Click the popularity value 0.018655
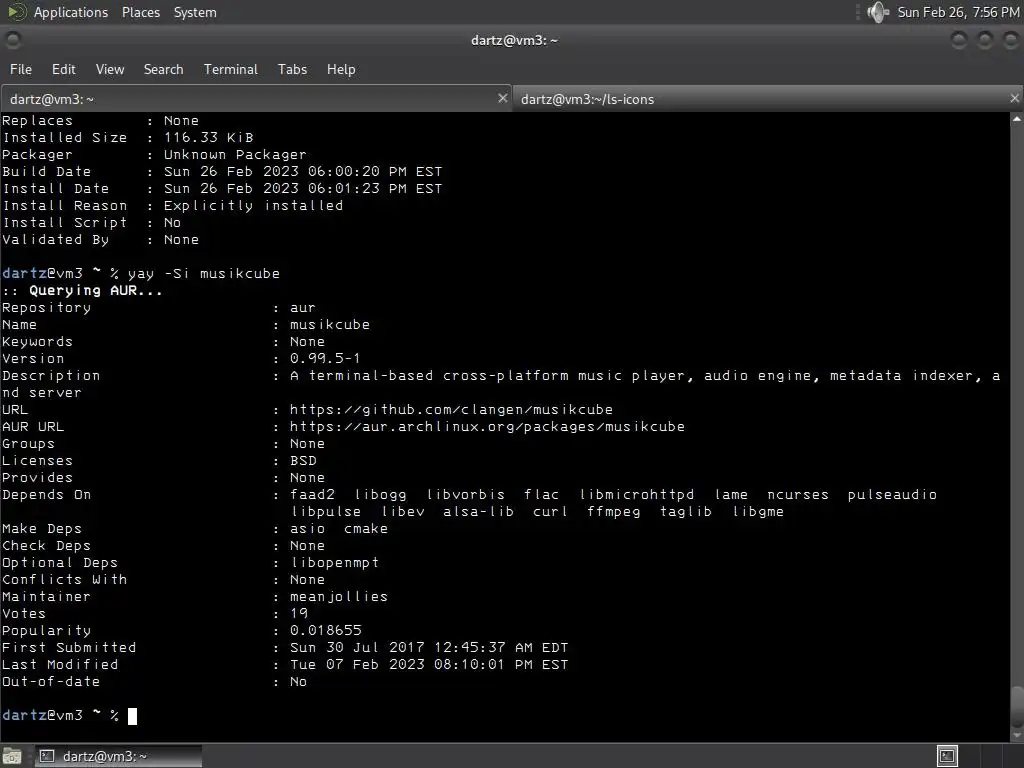 [x=325, y=630]
